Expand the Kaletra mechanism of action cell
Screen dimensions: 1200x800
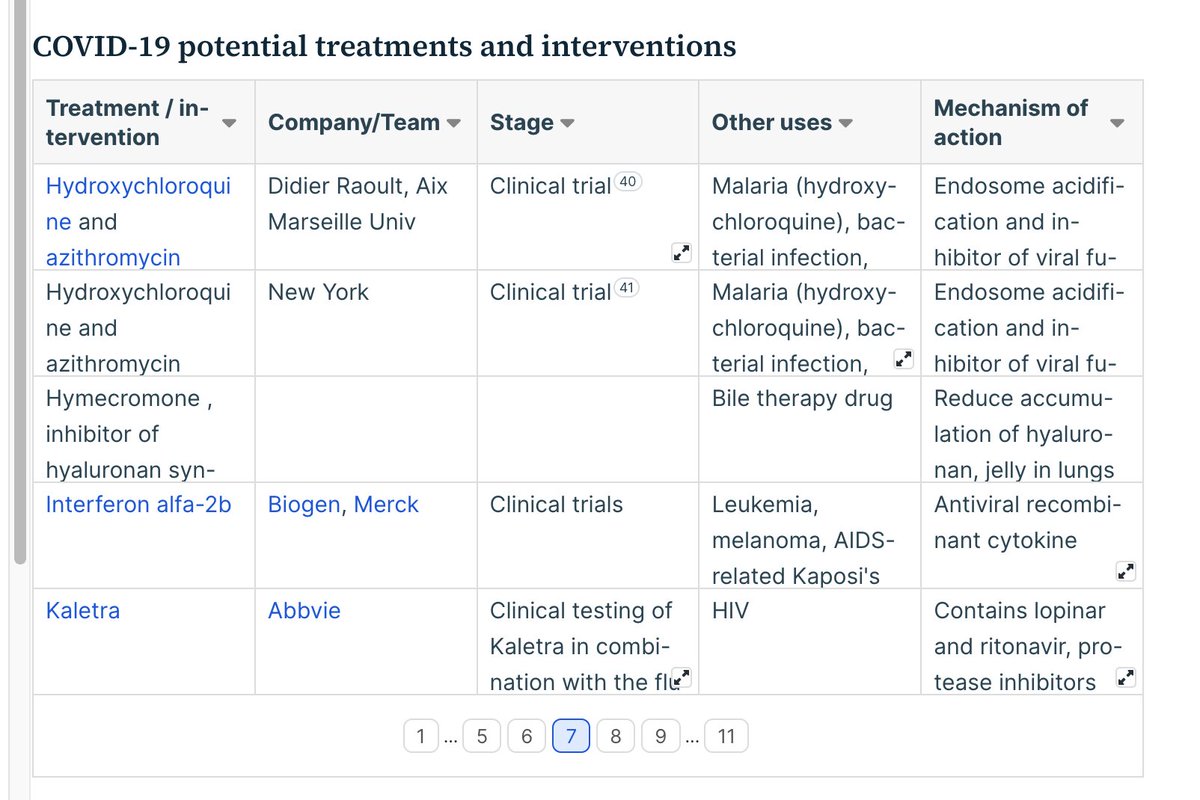click(x=1125, y=678)
